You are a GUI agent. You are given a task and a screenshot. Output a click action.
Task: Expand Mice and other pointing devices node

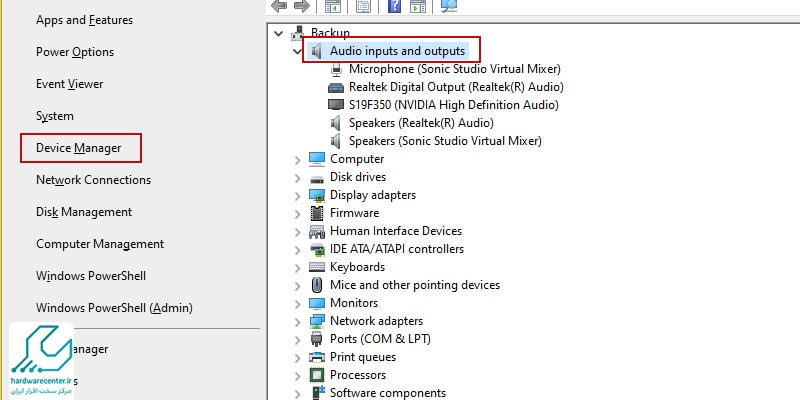tap(297, 286)
